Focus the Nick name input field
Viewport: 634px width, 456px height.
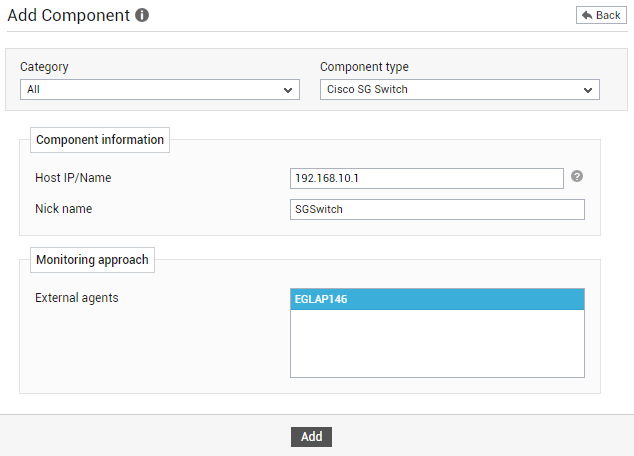437,209
